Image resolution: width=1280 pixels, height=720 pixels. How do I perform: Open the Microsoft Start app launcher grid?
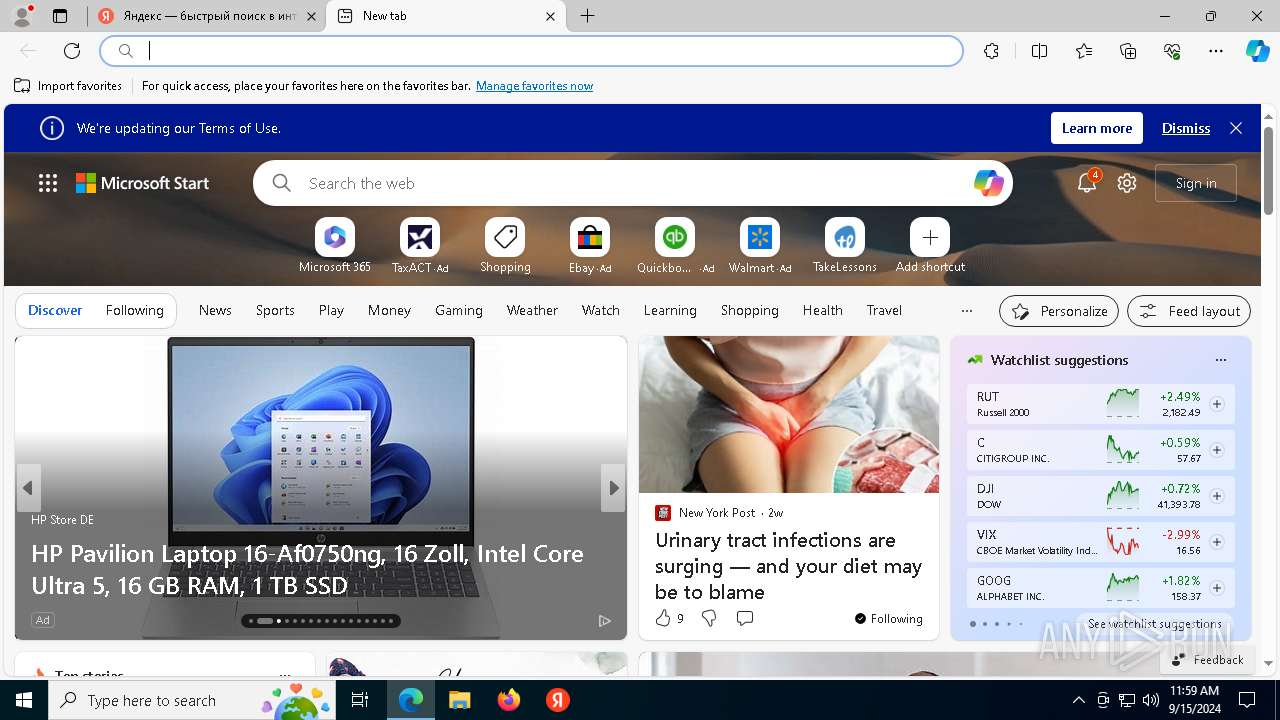tap(48, 183)
